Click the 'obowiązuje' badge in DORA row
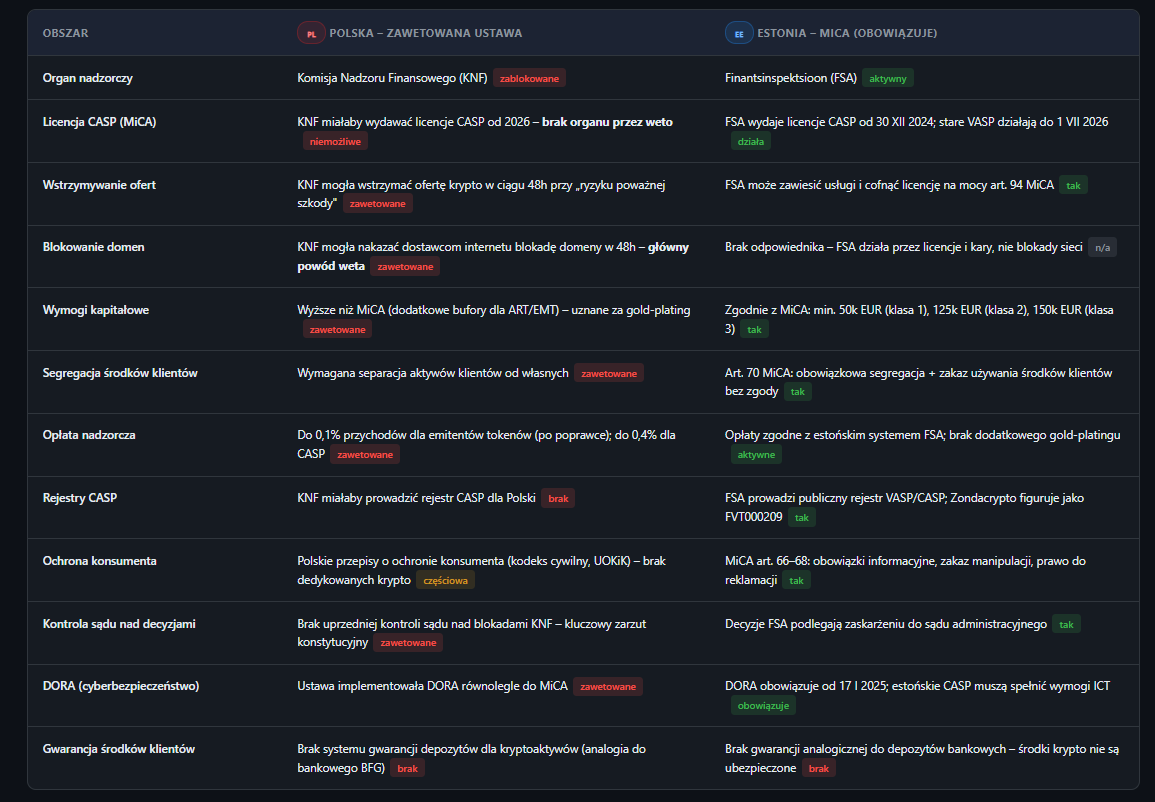The height and width of the screenshot is (802, 1155). pyautogui.click(x=763, y=706)
